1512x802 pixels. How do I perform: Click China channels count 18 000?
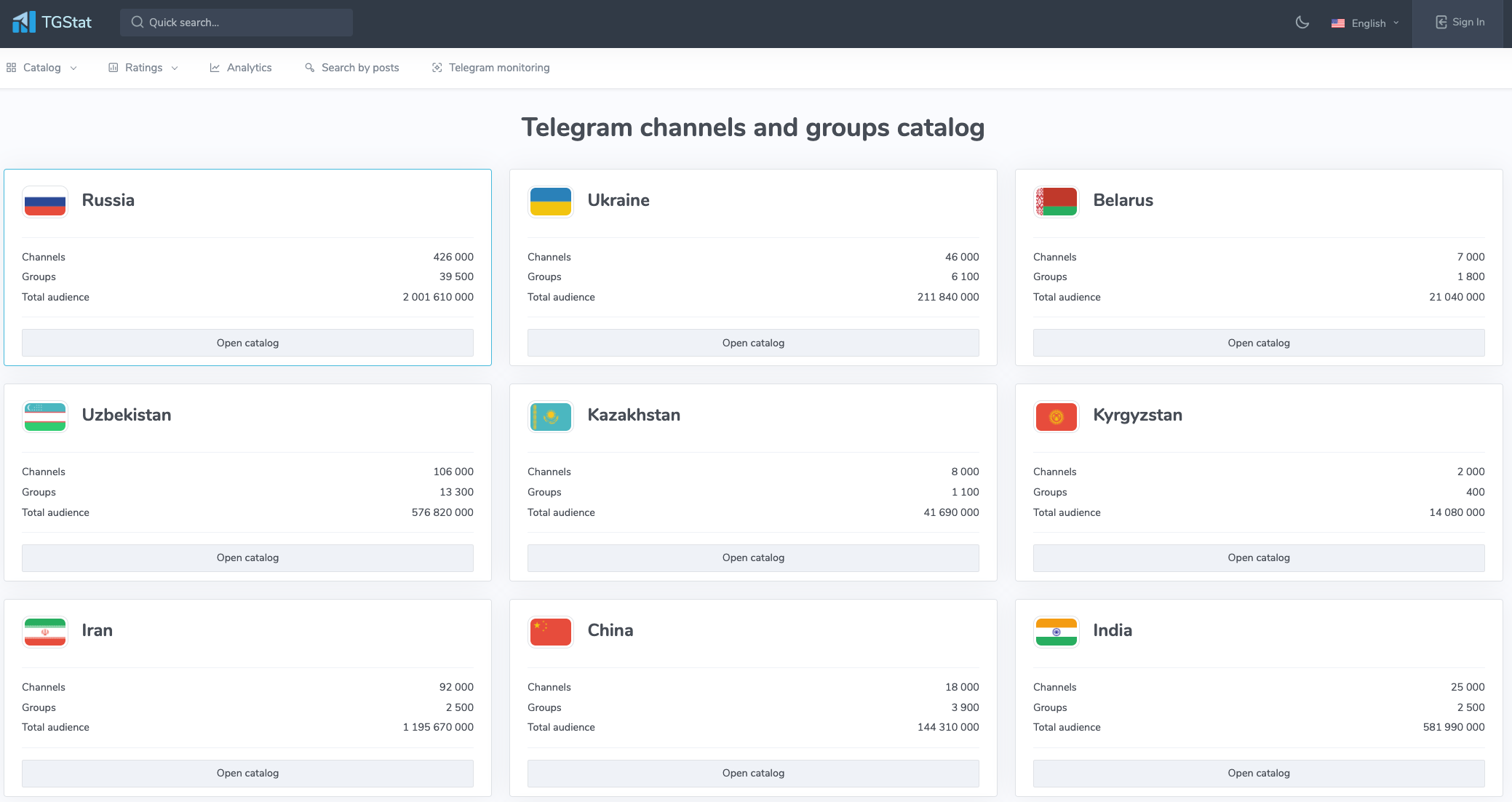[962, 687]
